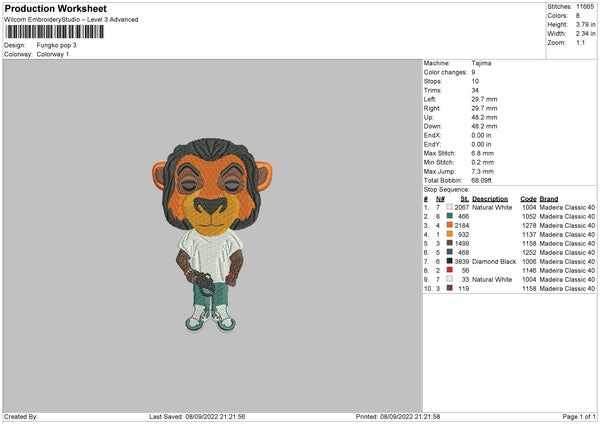600x424 pixels.
Task: Click the 'Brand' column header
Action: click(x=549, y=199)
